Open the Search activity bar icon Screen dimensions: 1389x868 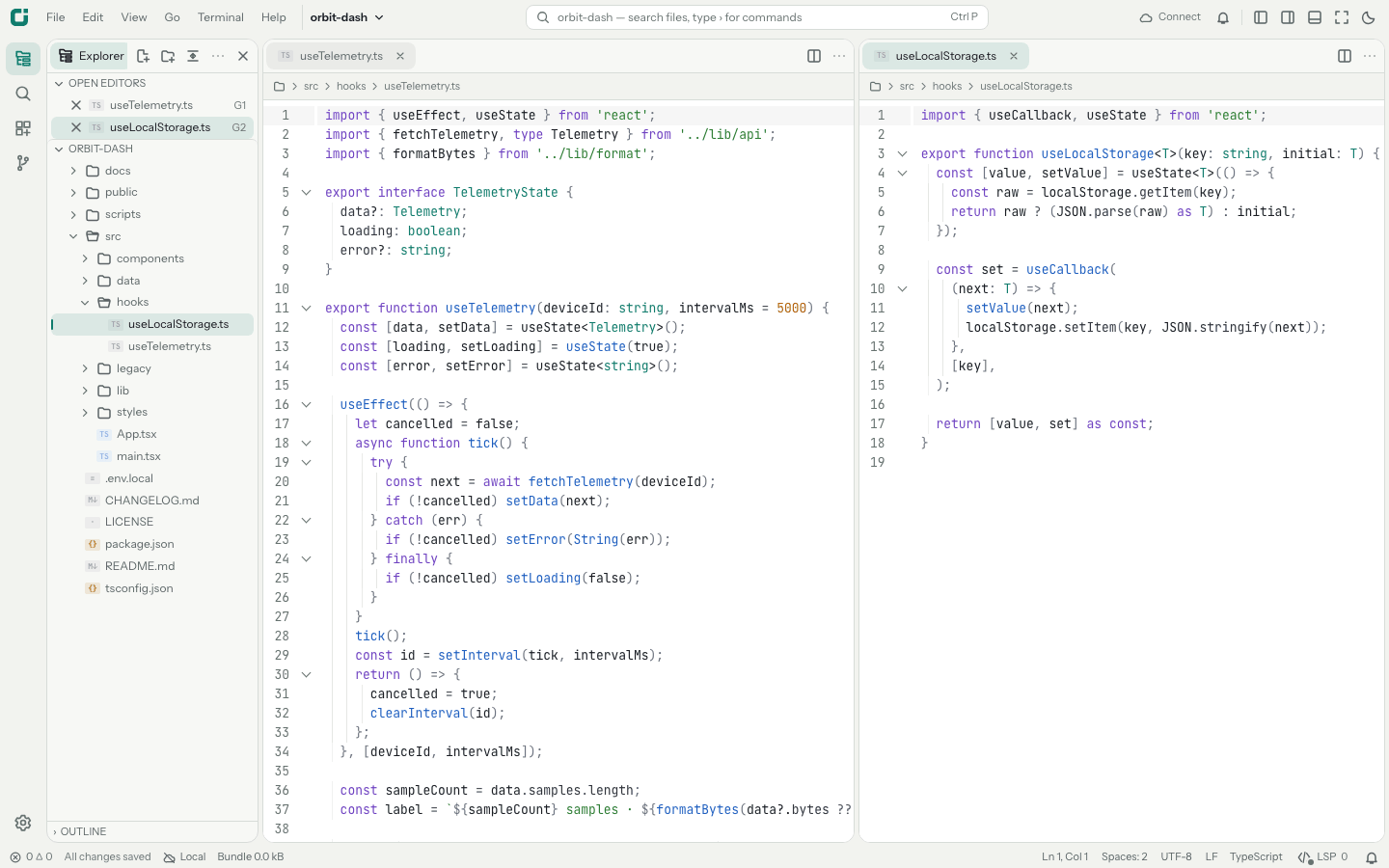[23, 94]
